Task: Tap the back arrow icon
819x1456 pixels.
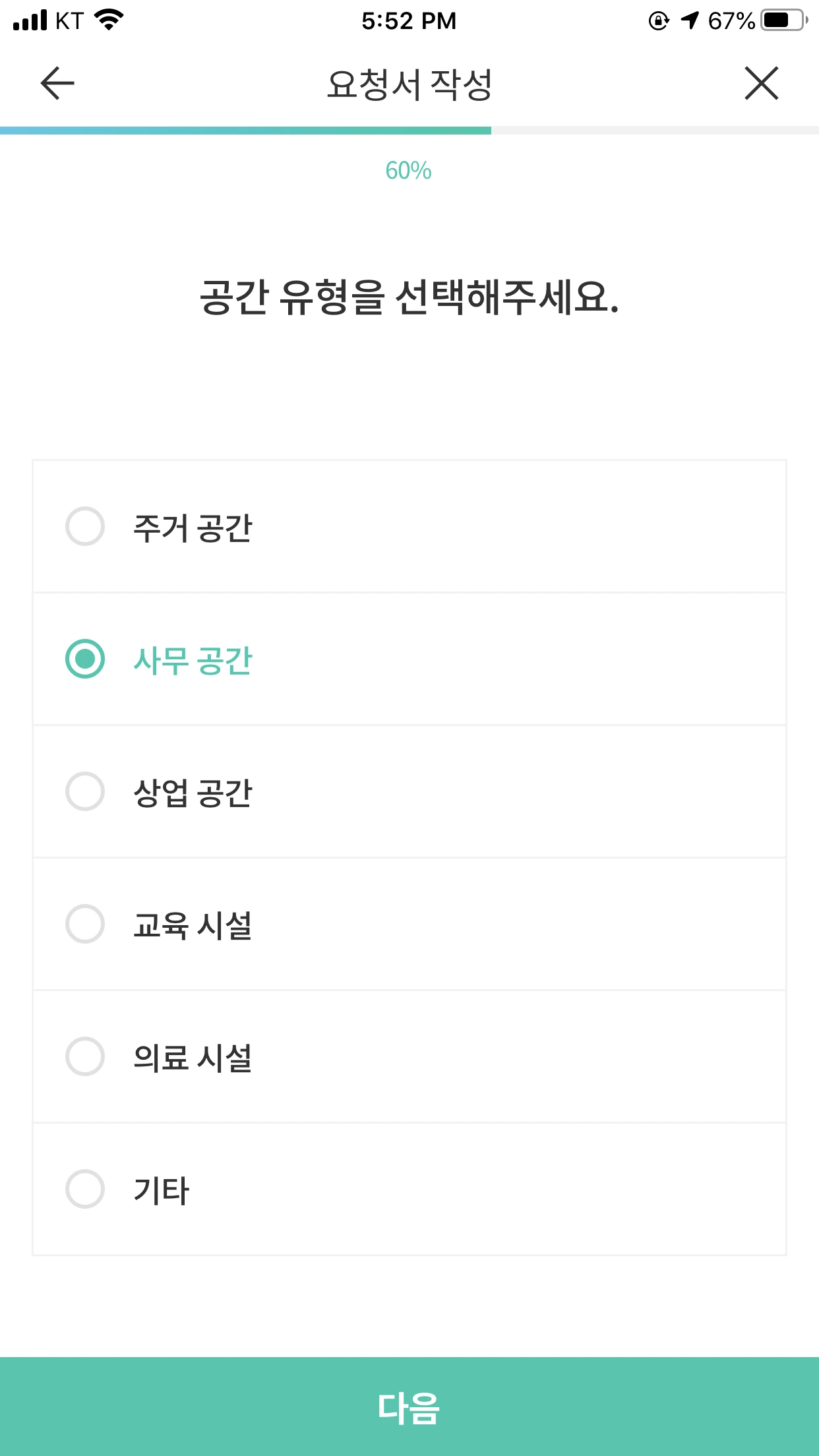Action: pos(57,84)
